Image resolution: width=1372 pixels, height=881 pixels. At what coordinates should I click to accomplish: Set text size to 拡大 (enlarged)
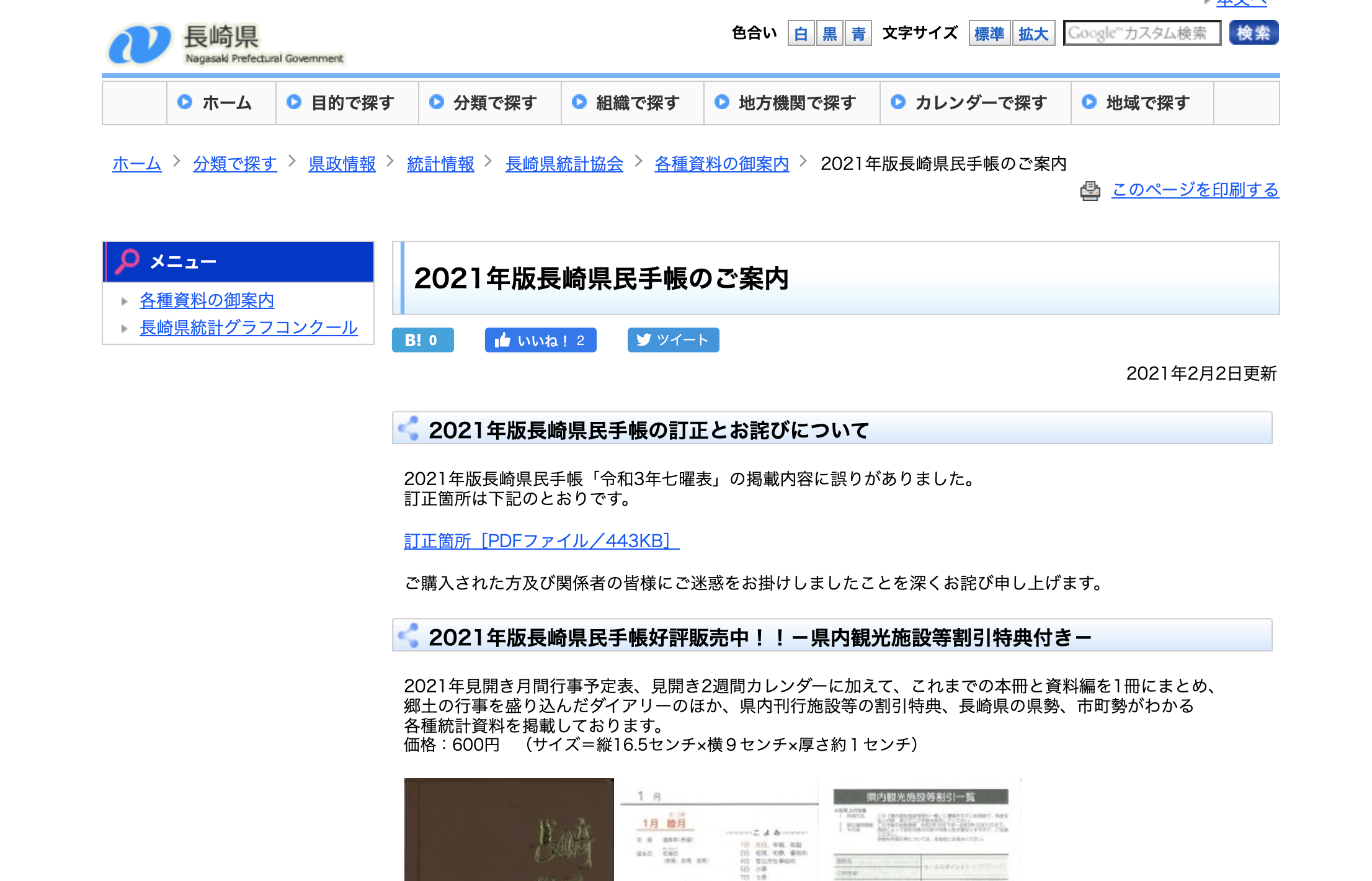[1033, 34]
